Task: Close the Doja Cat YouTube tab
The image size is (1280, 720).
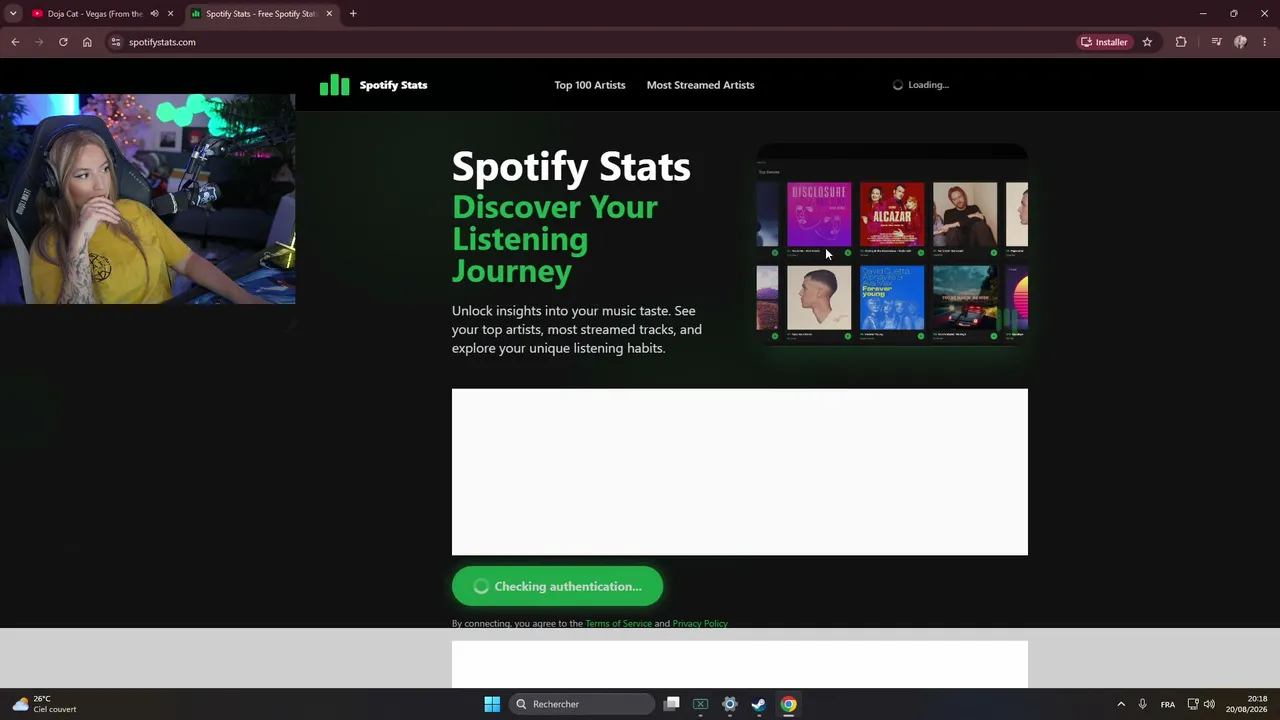Action: pyautogui.click(x=171, y=14)
